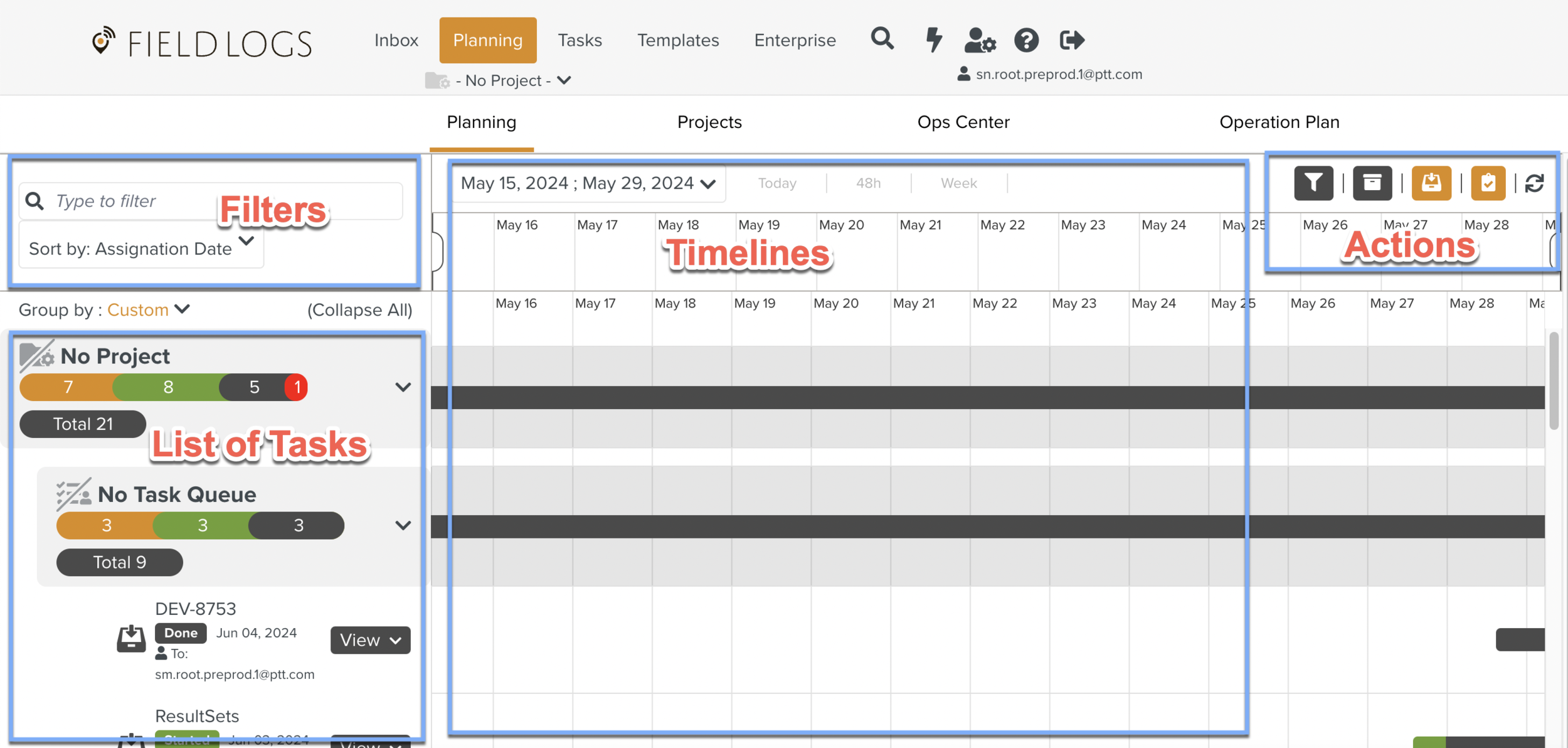Screen dimensions: 1568x748
Task: Toggle the Today time range option
Action: [776, 183]
